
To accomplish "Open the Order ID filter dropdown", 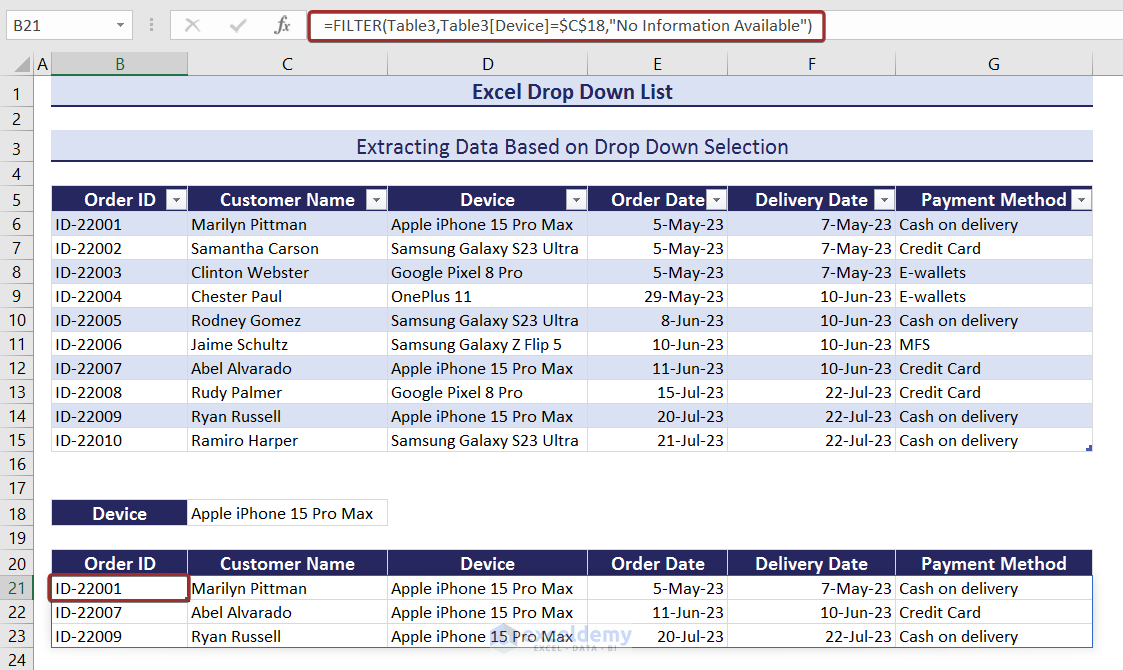I will (x=176, y=200).
